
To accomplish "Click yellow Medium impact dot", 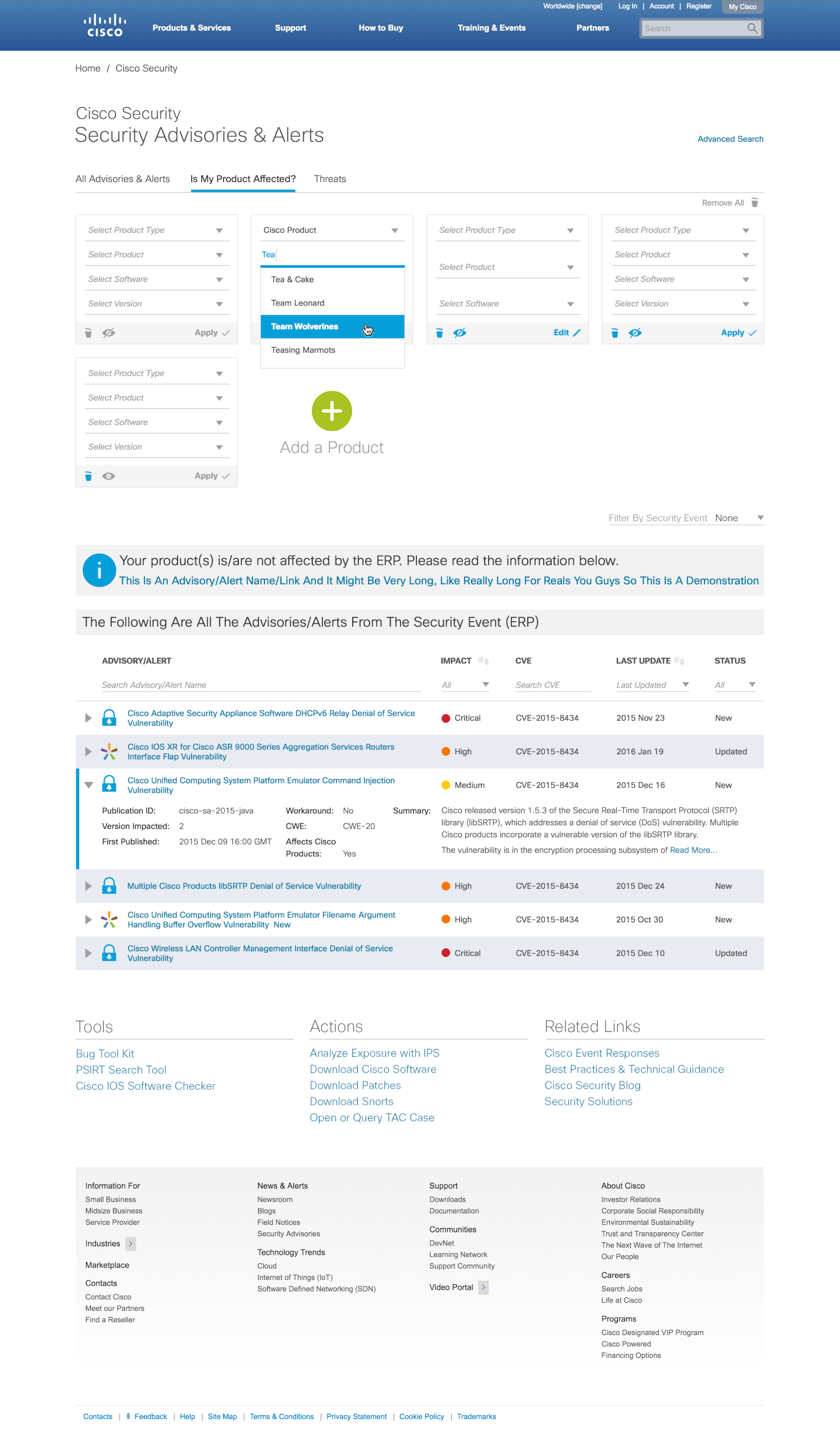I will tap(445, 785).
